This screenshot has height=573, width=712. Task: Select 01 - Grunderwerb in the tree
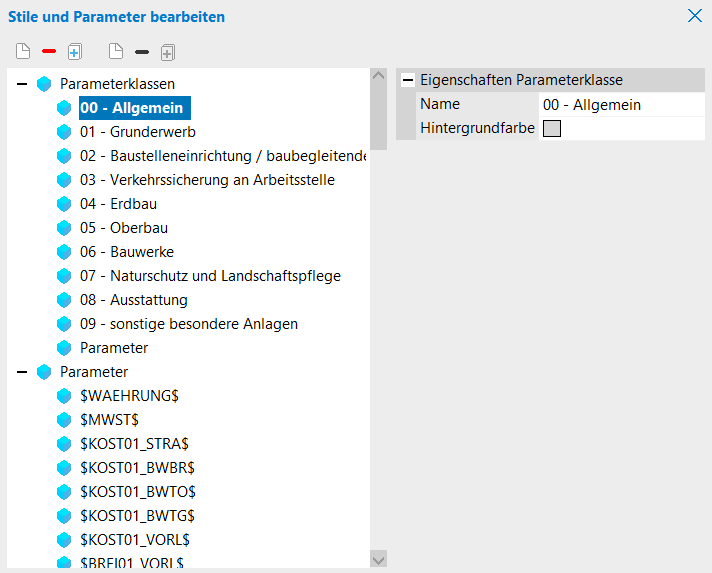(x=137, y=132)
